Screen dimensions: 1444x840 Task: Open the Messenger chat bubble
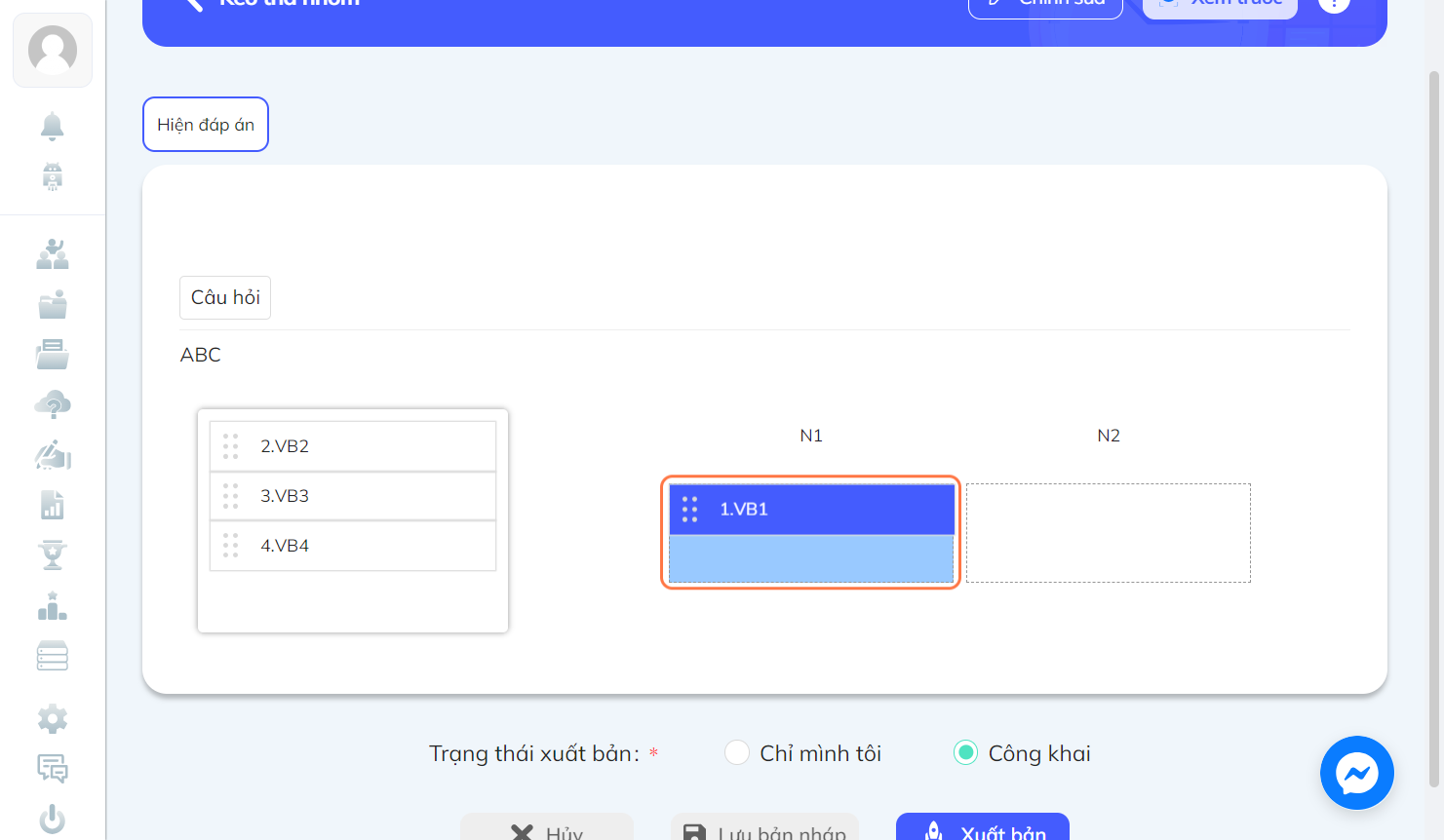click(1357, 773)
